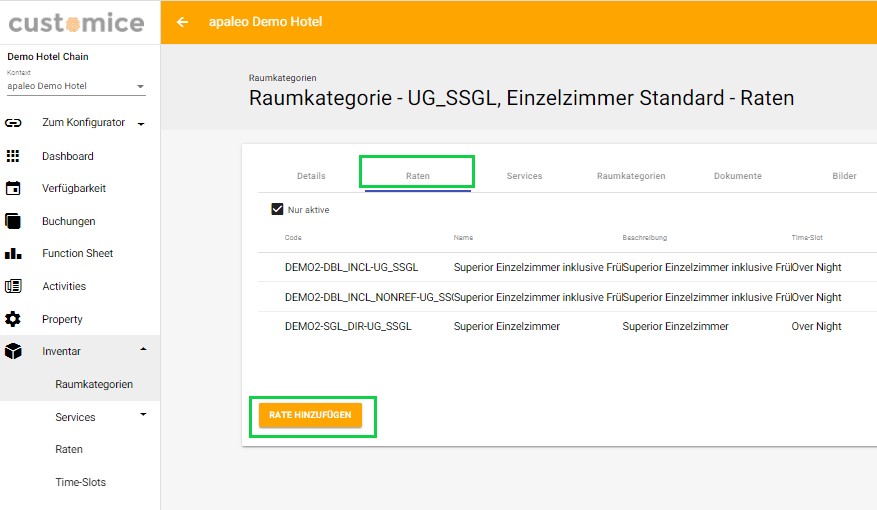877x510 pixels.
Task: Click the Function Sheet bar chart icon
Action: pos(13,253)
